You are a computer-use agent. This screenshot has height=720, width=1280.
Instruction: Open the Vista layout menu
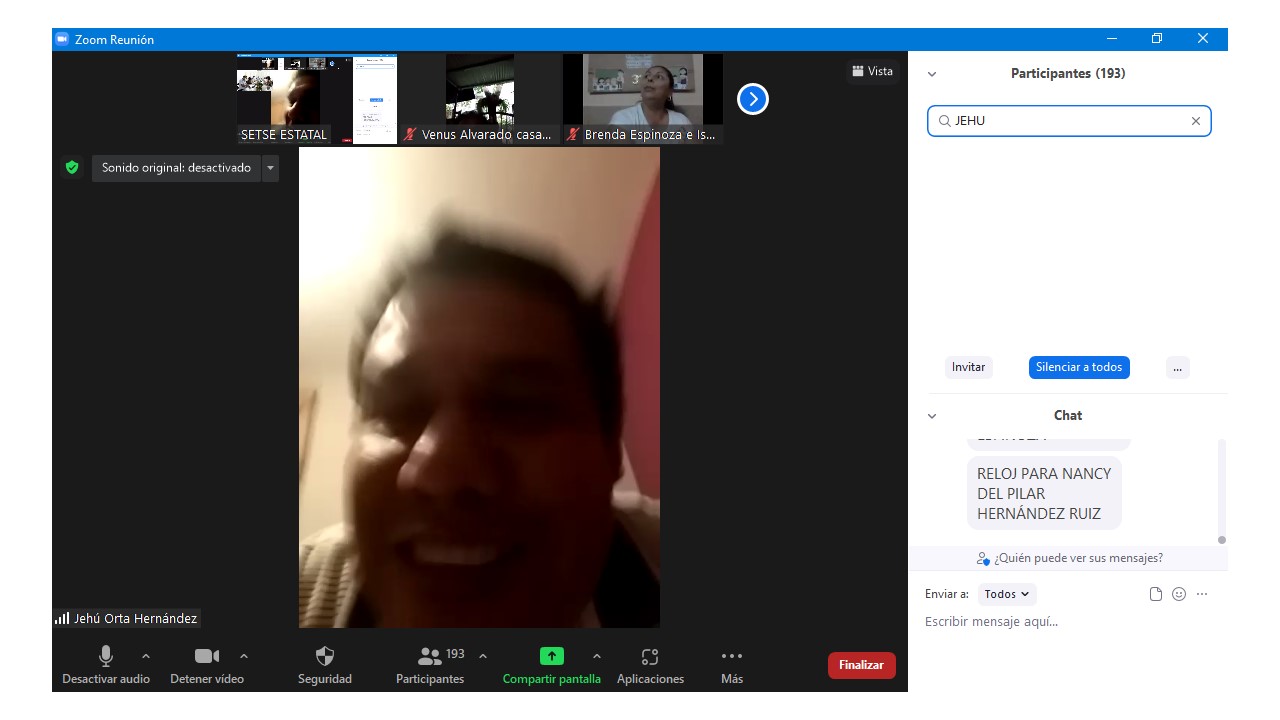click(x=872, y=71)
